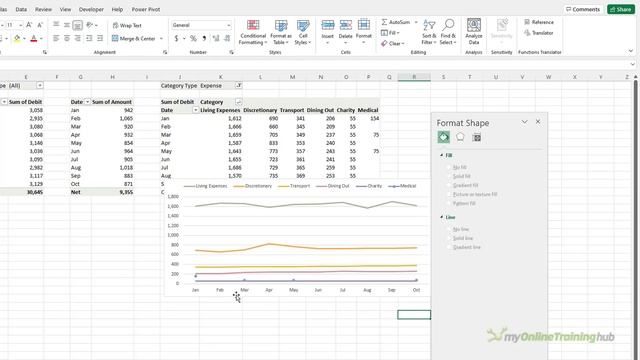Collapse the Fill section in Format Shape
640x360 pixels.
click(x=442, y=156)
